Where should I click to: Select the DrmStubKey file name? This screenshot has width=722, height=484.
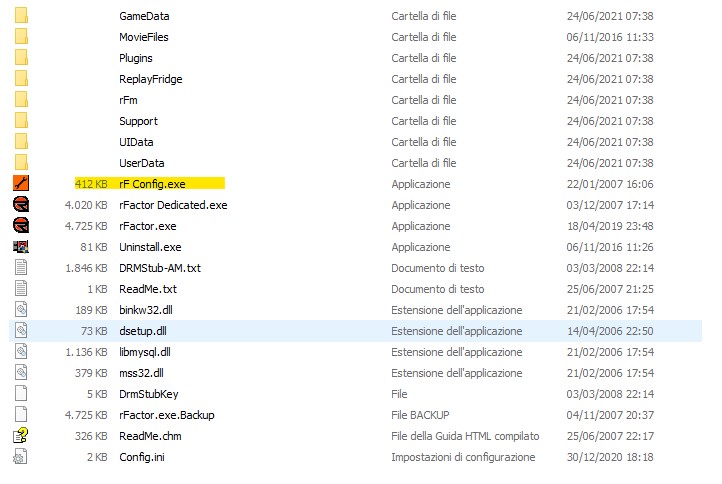[x=149, y=394]
